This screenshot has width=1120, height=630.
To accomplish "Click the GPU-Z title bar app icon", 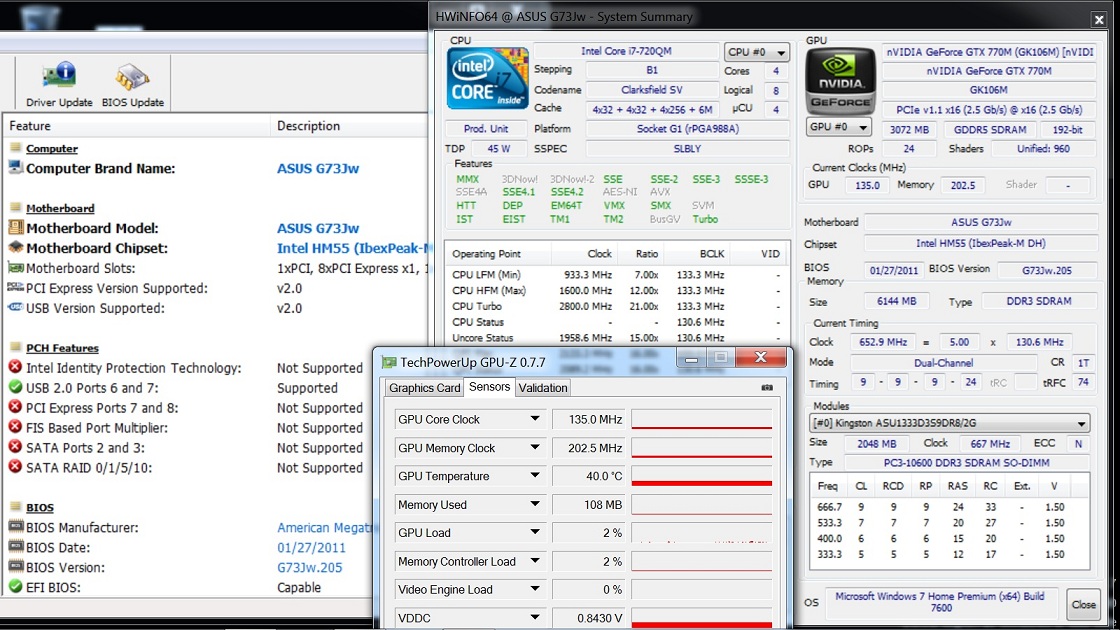I will (x=389, y=362).
